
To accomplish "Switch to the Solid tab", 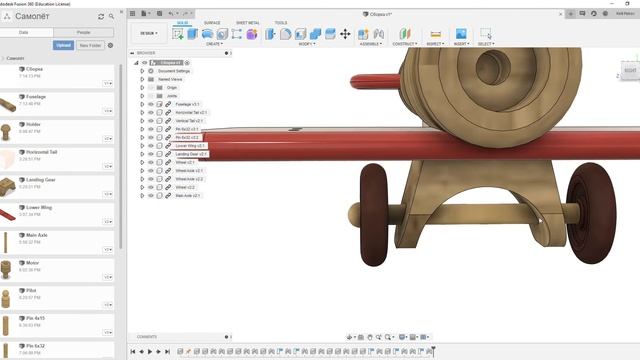I will click(x=182, y=23).
